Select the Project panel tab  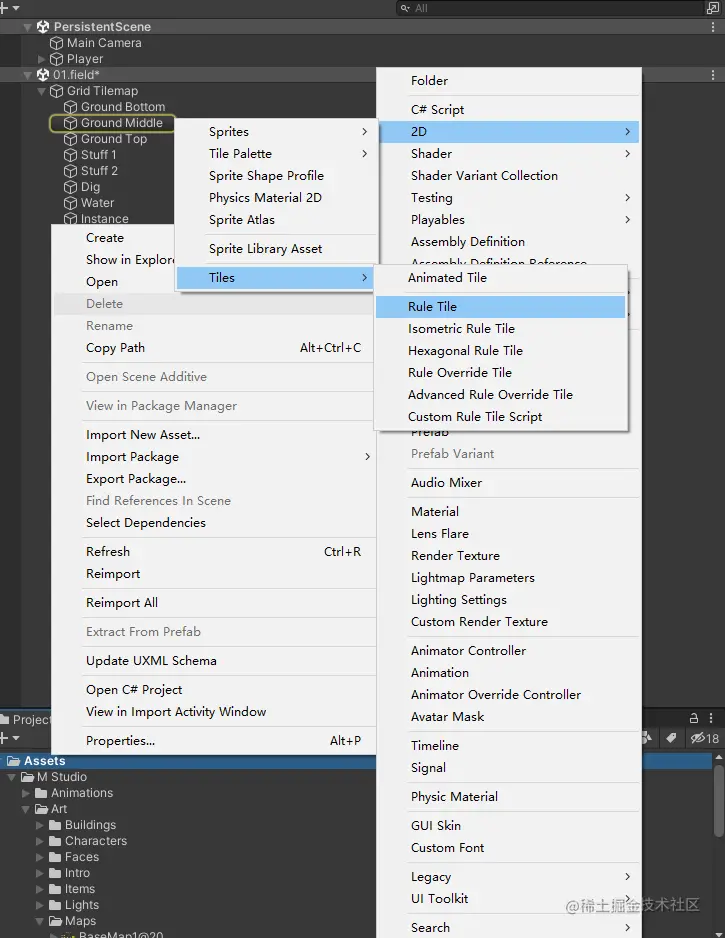(26, 720)
